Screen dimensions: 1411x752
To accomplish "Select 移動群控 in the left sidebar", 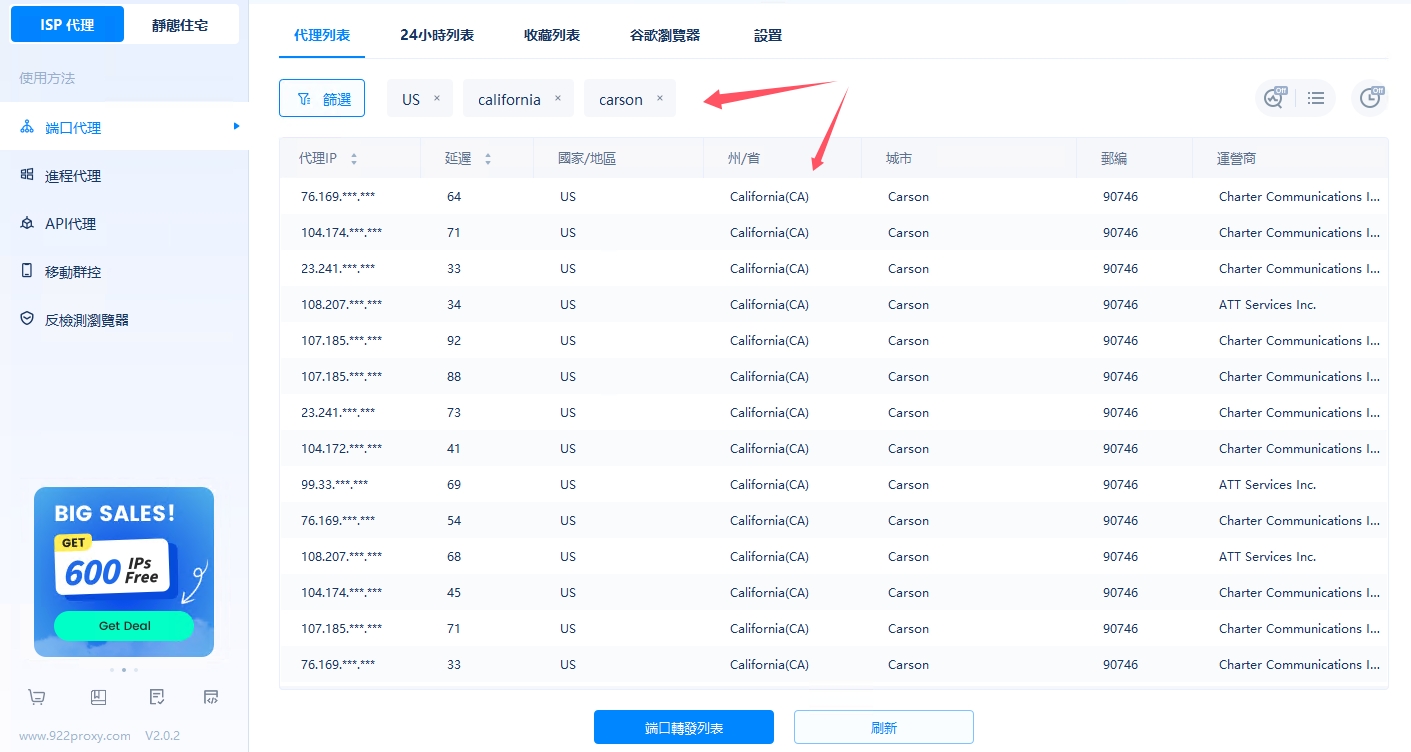I will click(72, 272).
